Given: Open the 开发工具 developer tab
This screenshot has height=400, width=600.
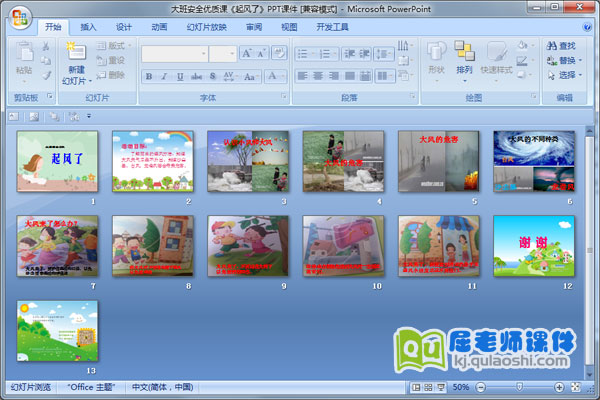Looking at the screenshot, I should click(332, 27).
